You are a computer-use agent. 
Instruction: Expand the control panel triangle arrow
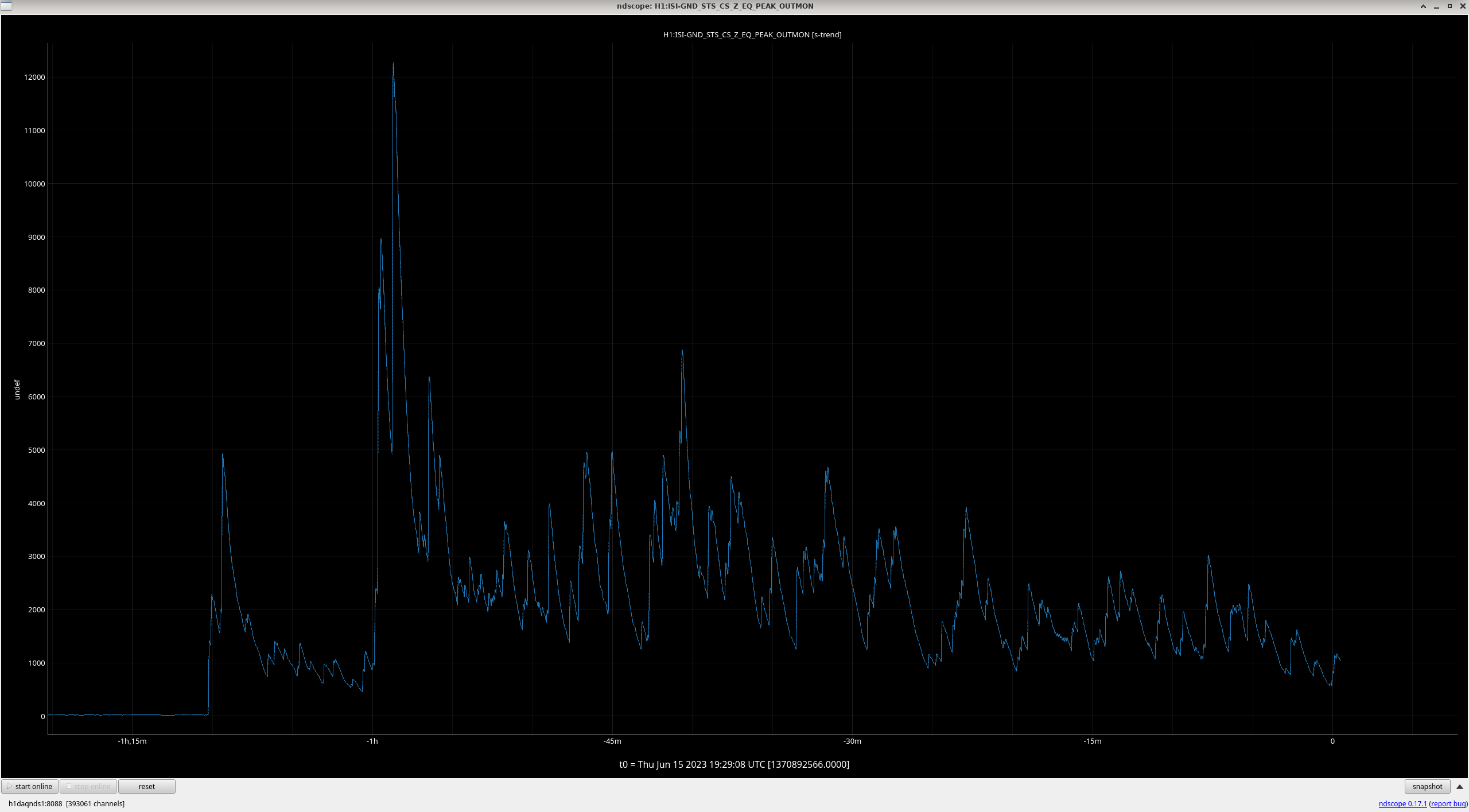pos(1460,787)
